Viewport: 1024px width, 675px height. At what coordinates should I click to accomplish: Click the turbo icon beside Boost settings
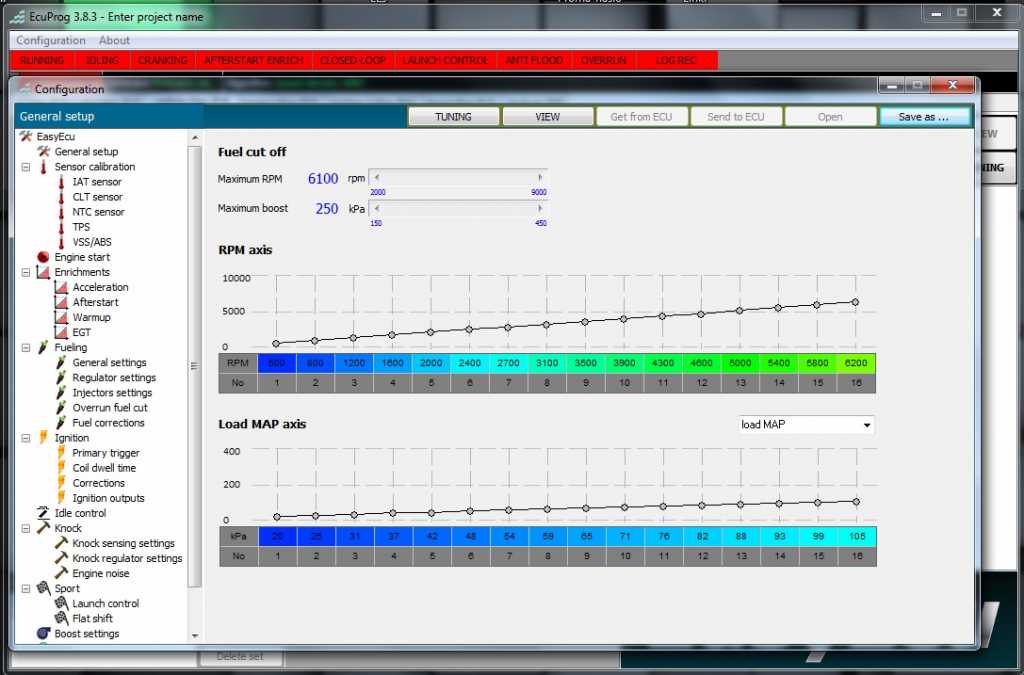coord(43,633)
